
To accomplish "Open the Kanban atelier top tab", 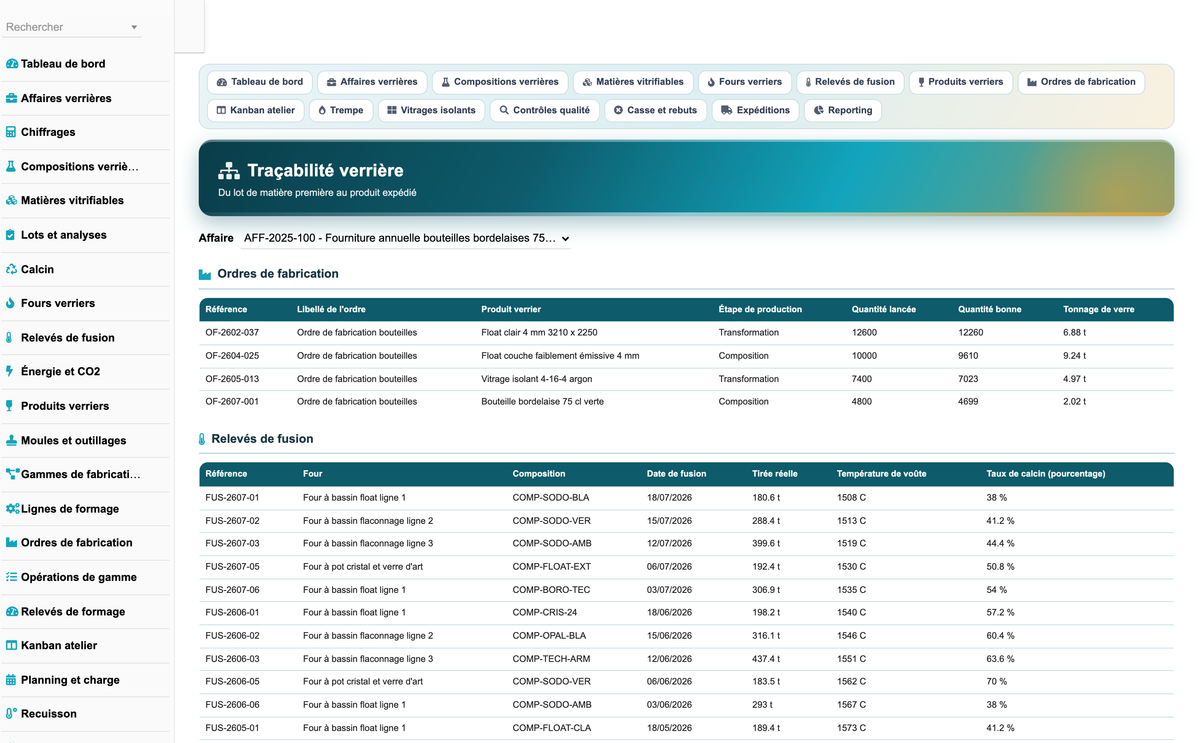I will pyautogui.click(x=256, y=110).
